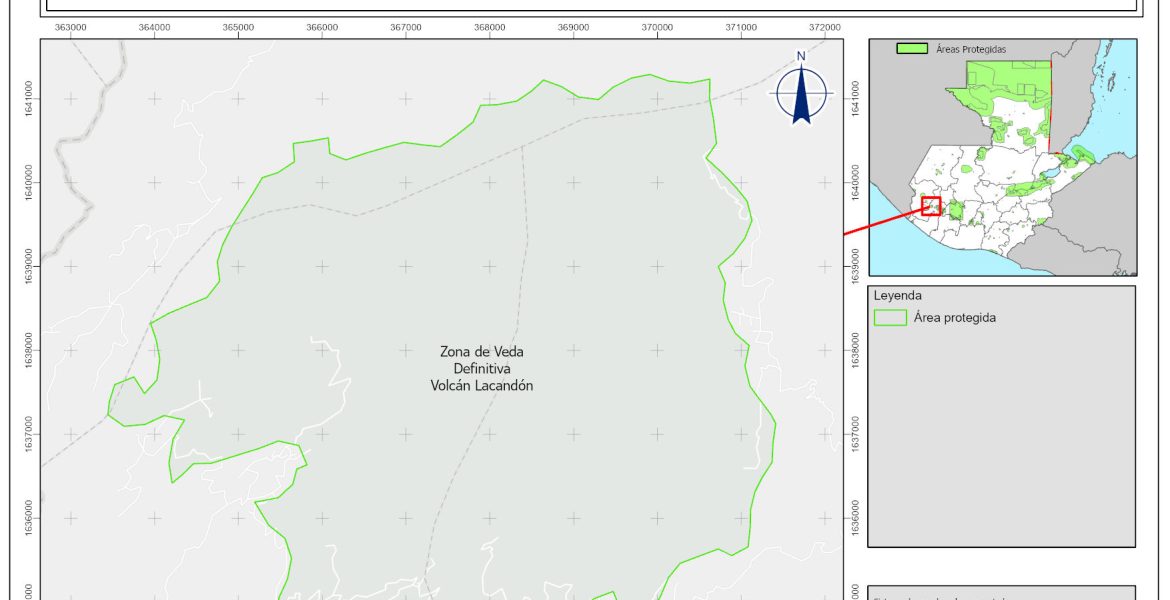Click the 368000 top coordinate label
Screen dimensions: 1170x600
489,28
